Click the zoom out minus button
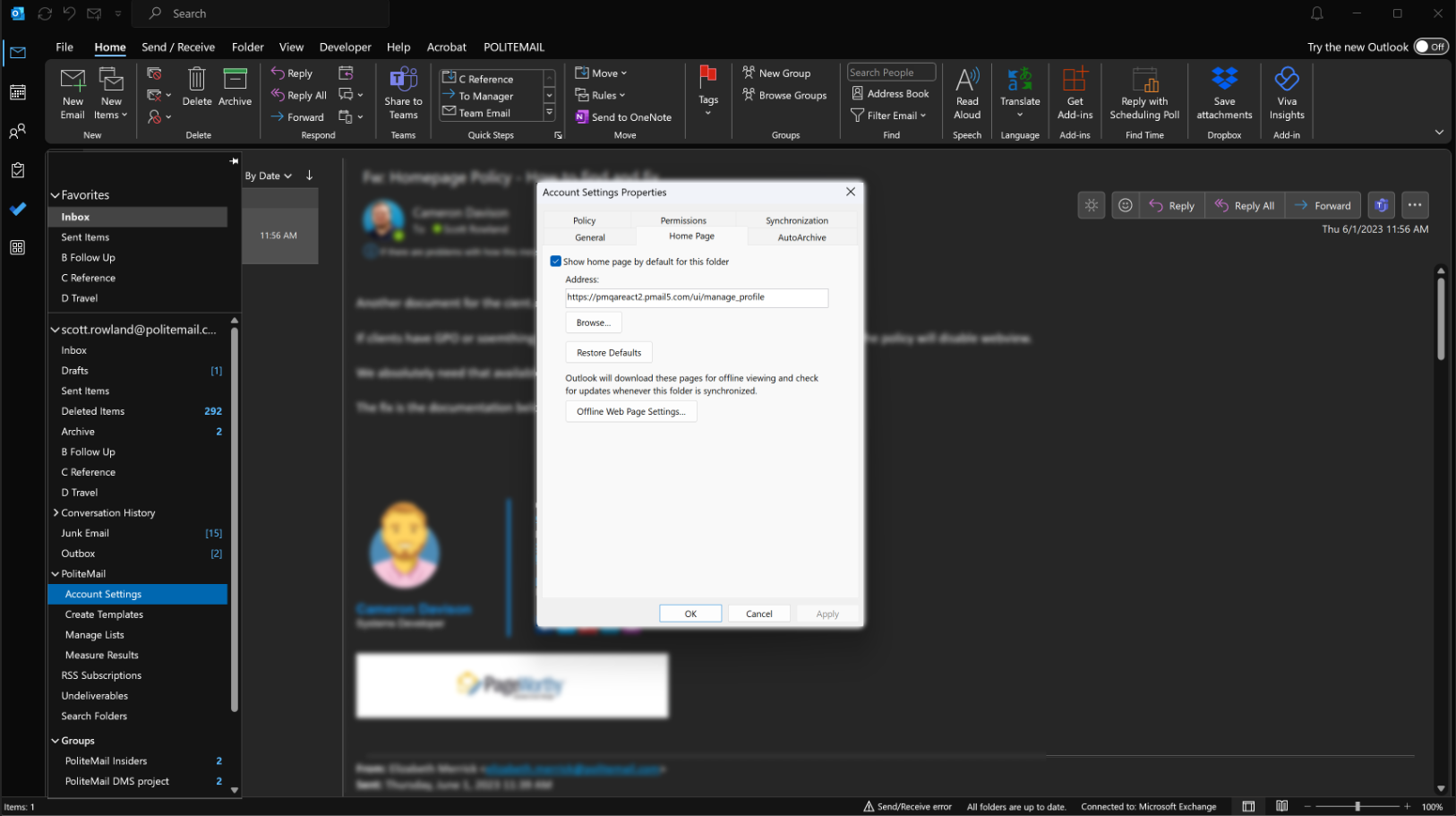The image size is (1456, 816). (1307, 806)
